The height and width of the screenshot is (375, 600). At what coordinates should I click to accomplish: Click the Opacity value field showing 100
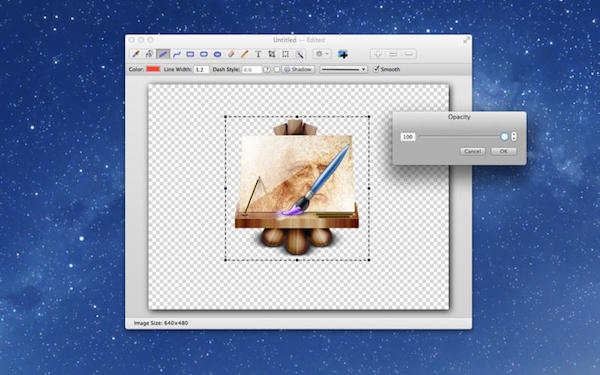(x=408, y=137)
